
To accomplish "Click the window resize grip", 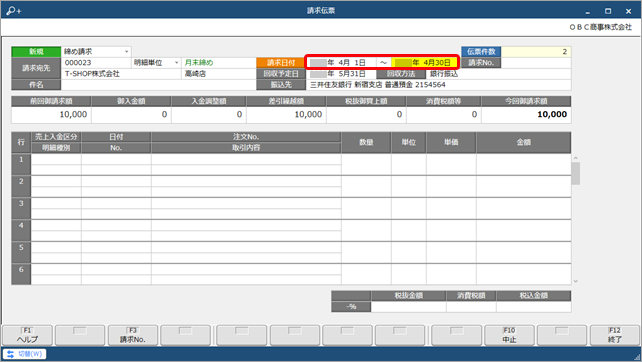I will (x=637, y=357).
